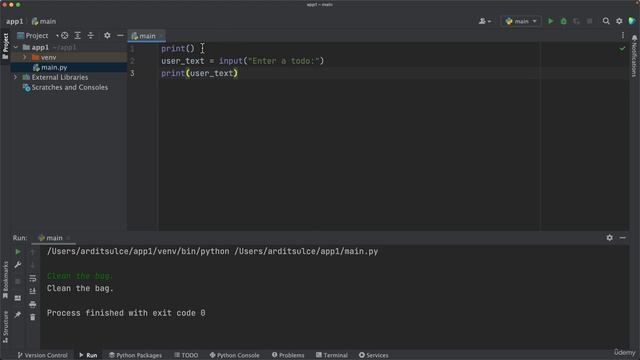This screenshot has width=640, height=360.
Task: Run main with the top toolbar play icon
Action: click(551, 21)
